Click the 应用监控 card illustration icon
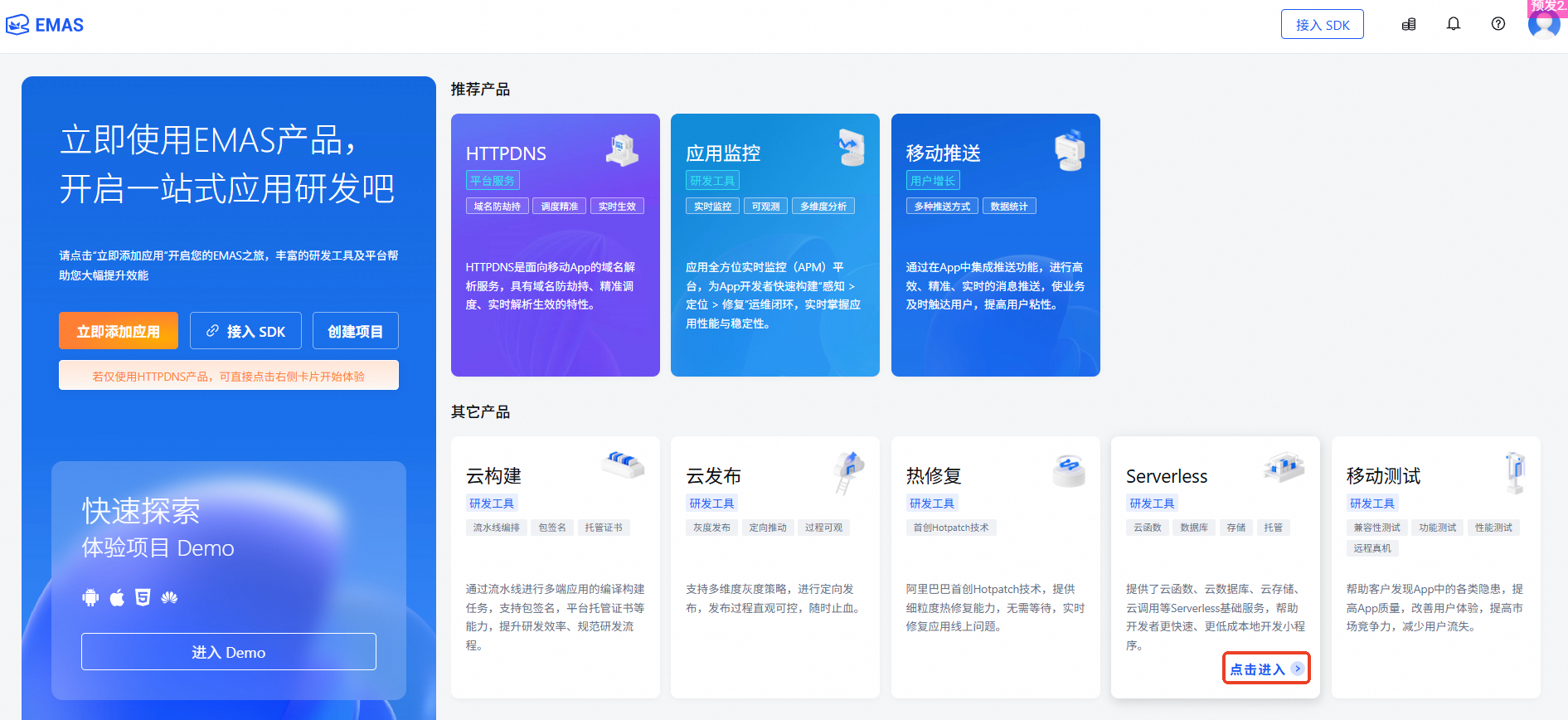Image resolution: width=1568 pixels, height=720 pixels. (x=851, y=148)
